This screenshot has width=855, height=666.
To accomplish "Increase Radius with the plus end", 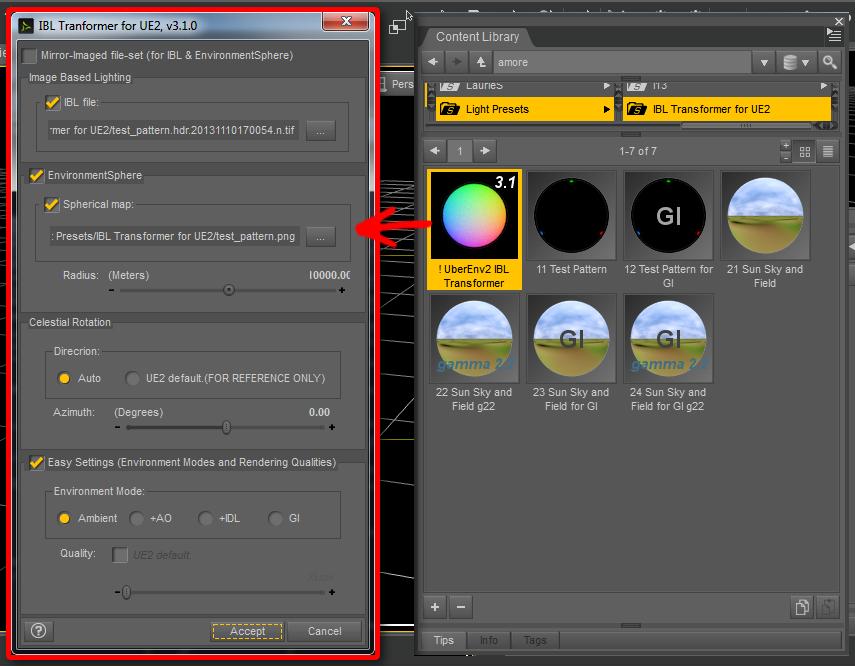I will coord(342,290).
